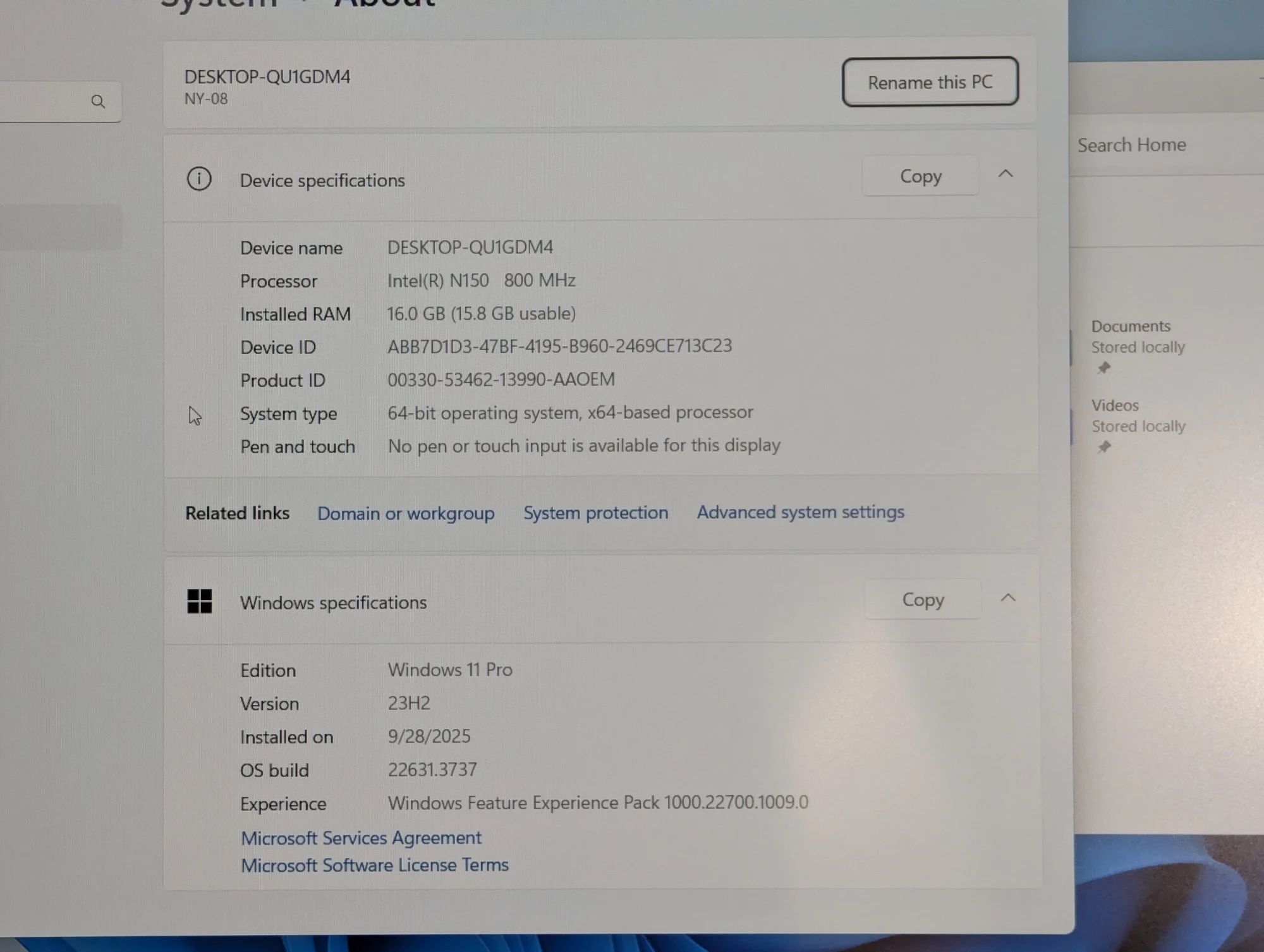Open Advanced system settings link
This screenshot has height=952, width=1264.
tap(801, 512)
